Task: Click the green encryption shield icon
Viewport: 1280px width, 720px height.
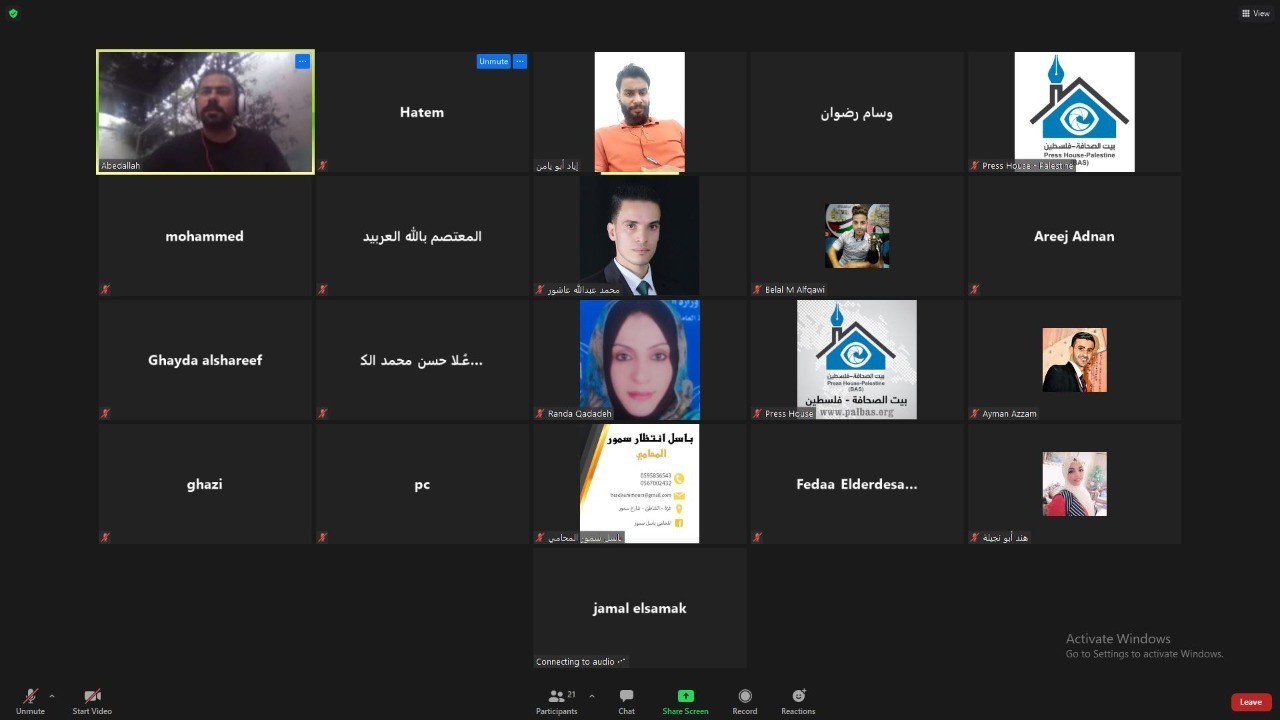Action: [13, 13]
